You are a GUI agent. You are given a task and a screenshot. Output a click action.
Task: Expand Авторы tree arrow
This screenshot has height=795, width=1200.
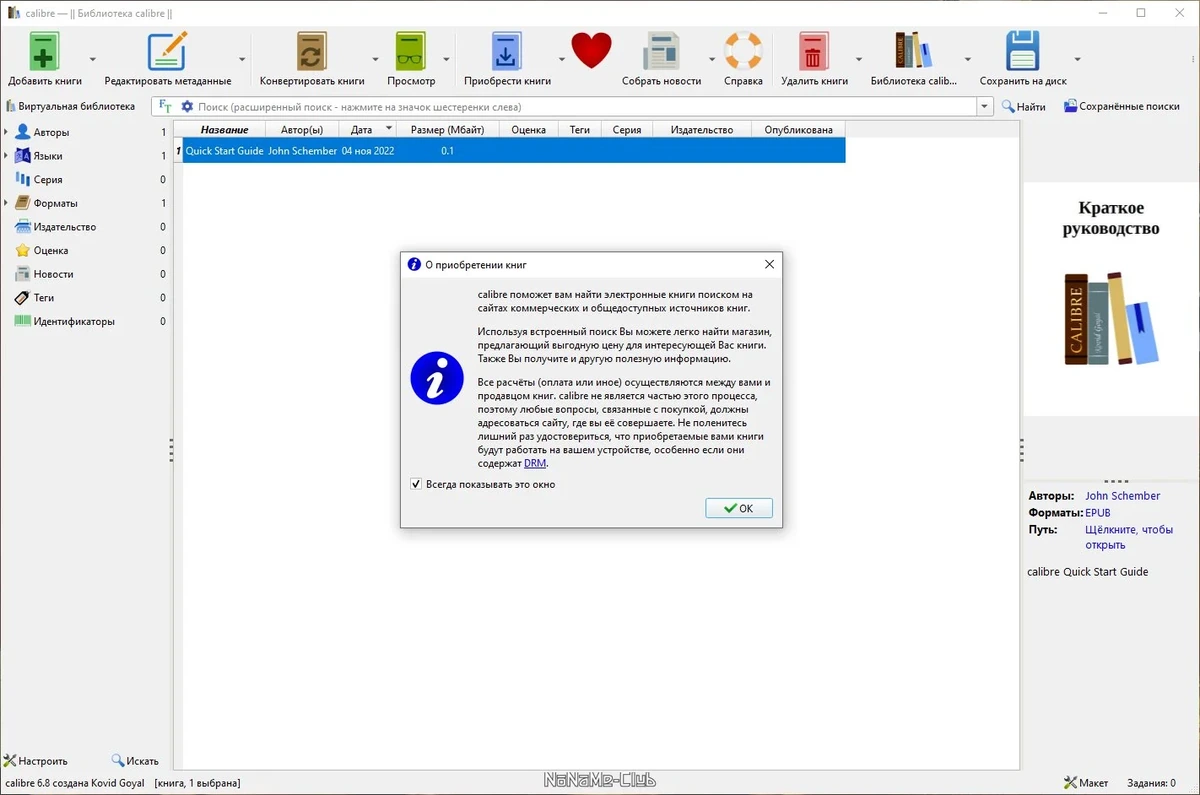pos(6,132)
